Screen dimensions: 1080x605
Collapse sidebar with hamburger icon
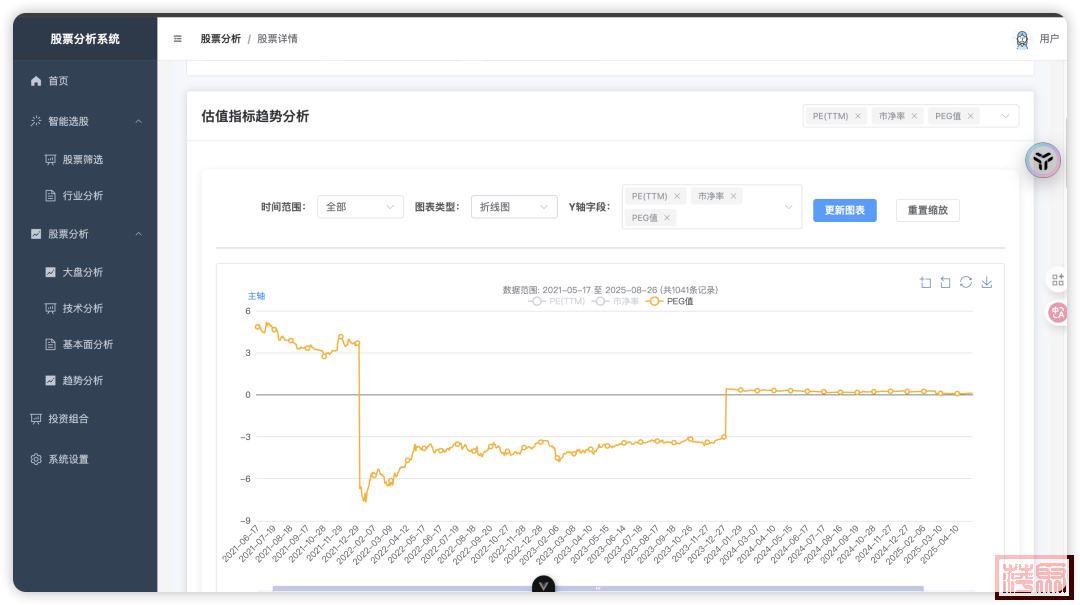tap(178, 39)
